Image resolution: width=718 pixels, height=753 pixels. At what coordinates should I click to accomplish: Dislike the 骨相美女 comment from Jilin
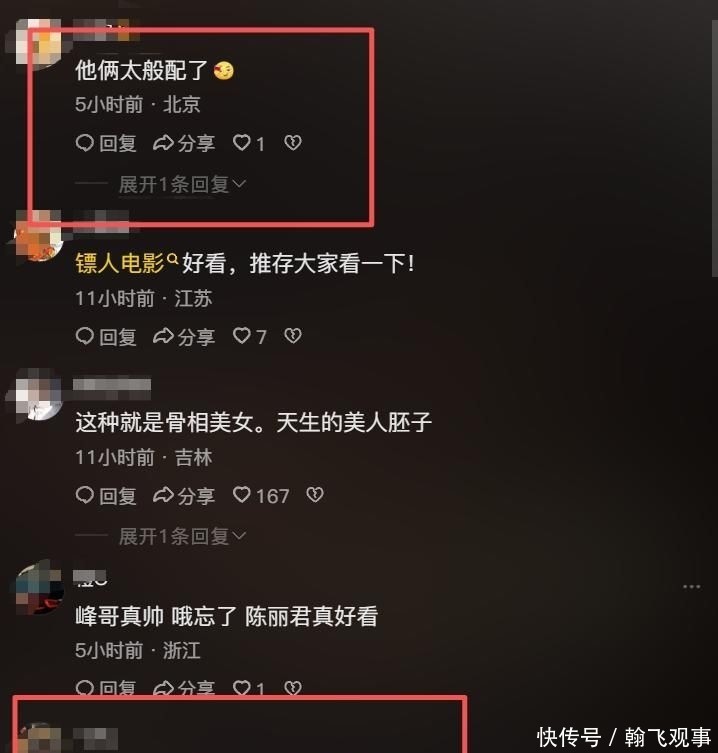[315, 495]
